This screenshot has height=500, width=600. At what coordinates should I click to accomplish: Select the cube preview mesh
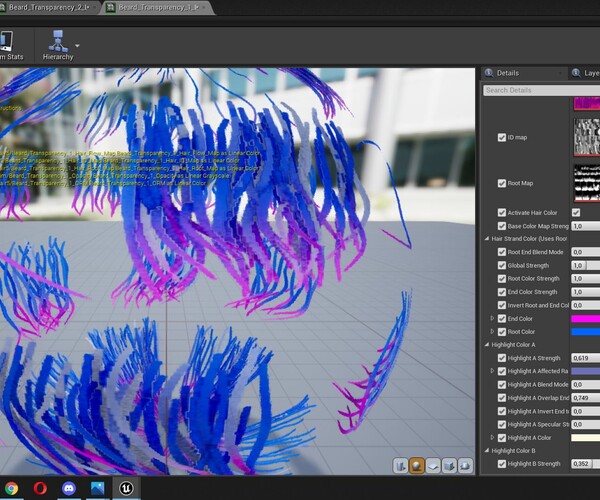click(x=449, y=466)
